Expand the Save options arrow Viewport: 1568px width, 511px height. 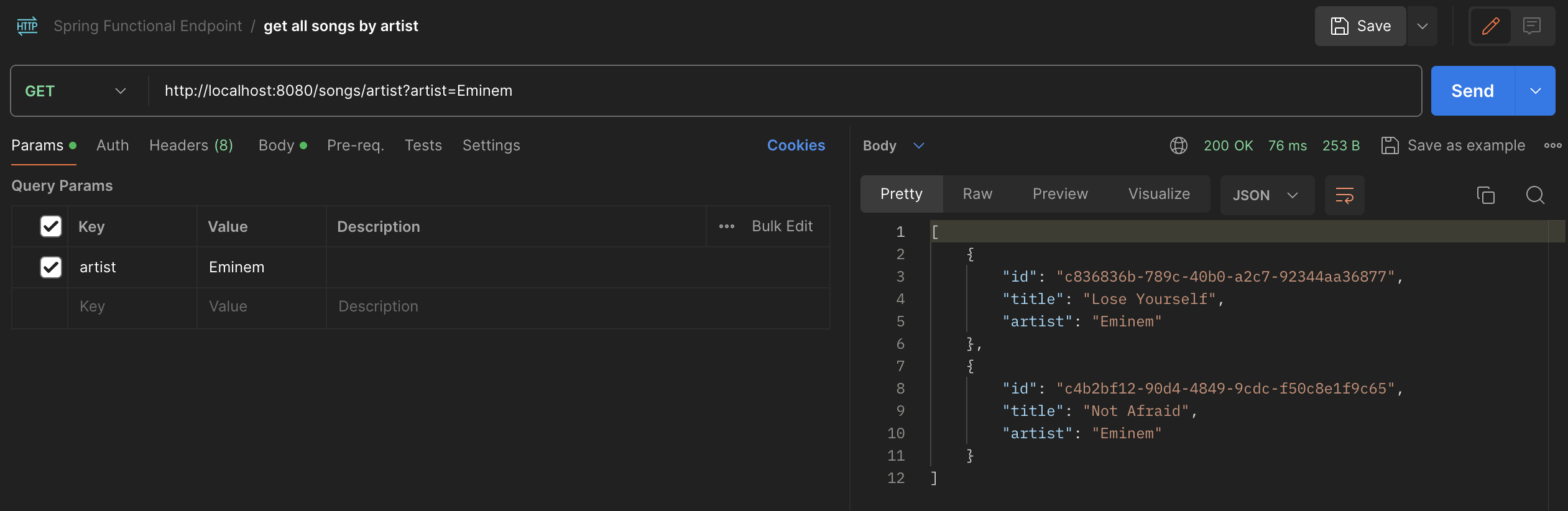click(x=1422, y=26)
